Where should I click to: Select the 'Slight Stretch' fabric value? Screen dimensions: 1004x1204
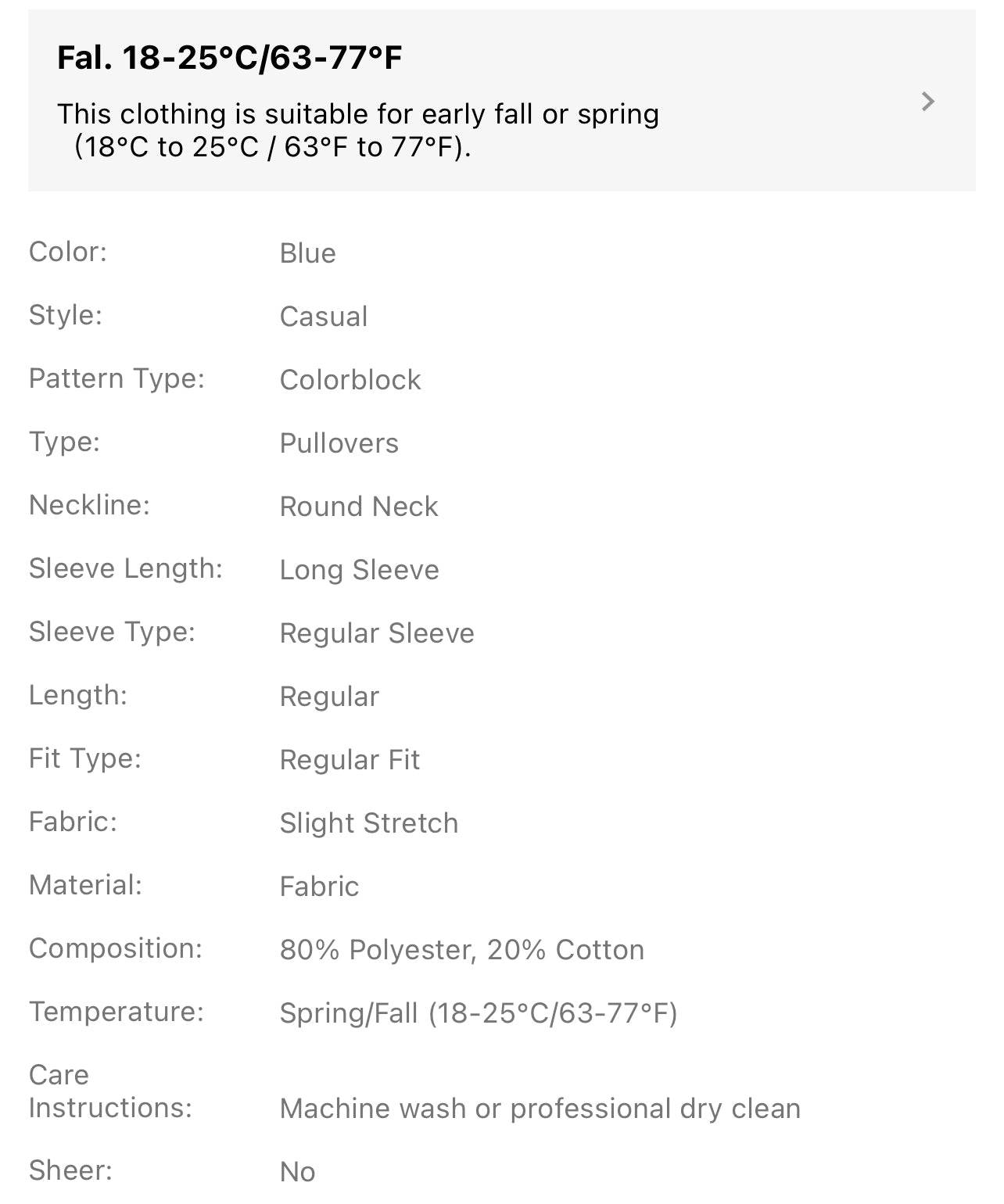(368, 823)
